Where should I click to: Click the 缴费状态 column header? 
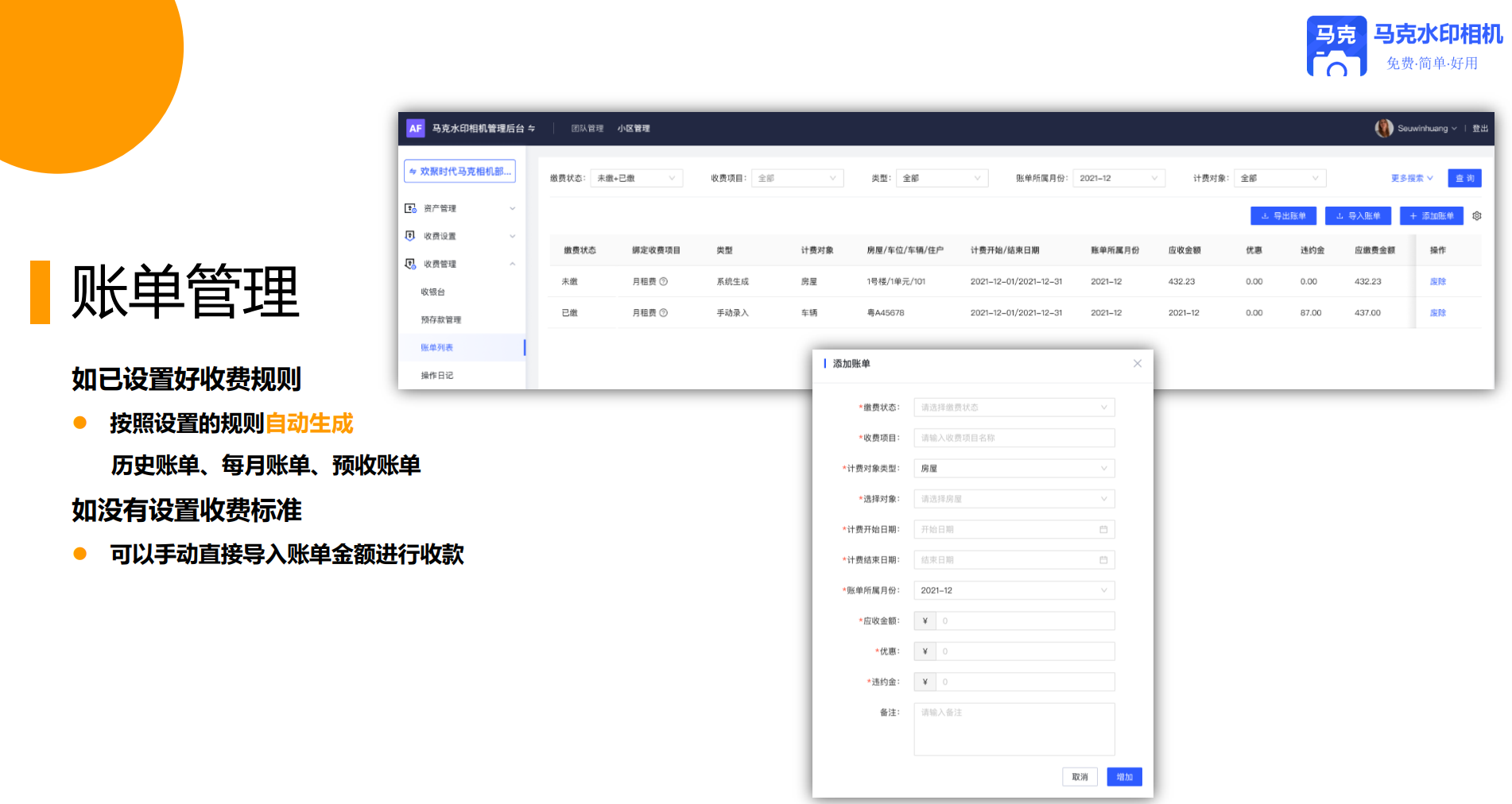580,250
